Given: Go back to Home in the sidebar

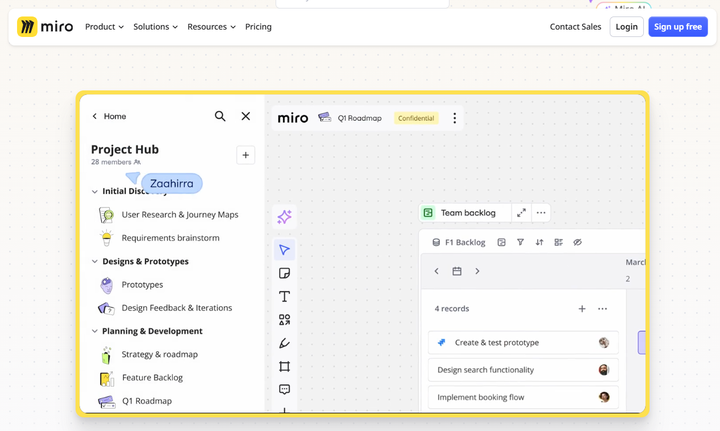Looking at the screenshot, I should tap(109, 116).
